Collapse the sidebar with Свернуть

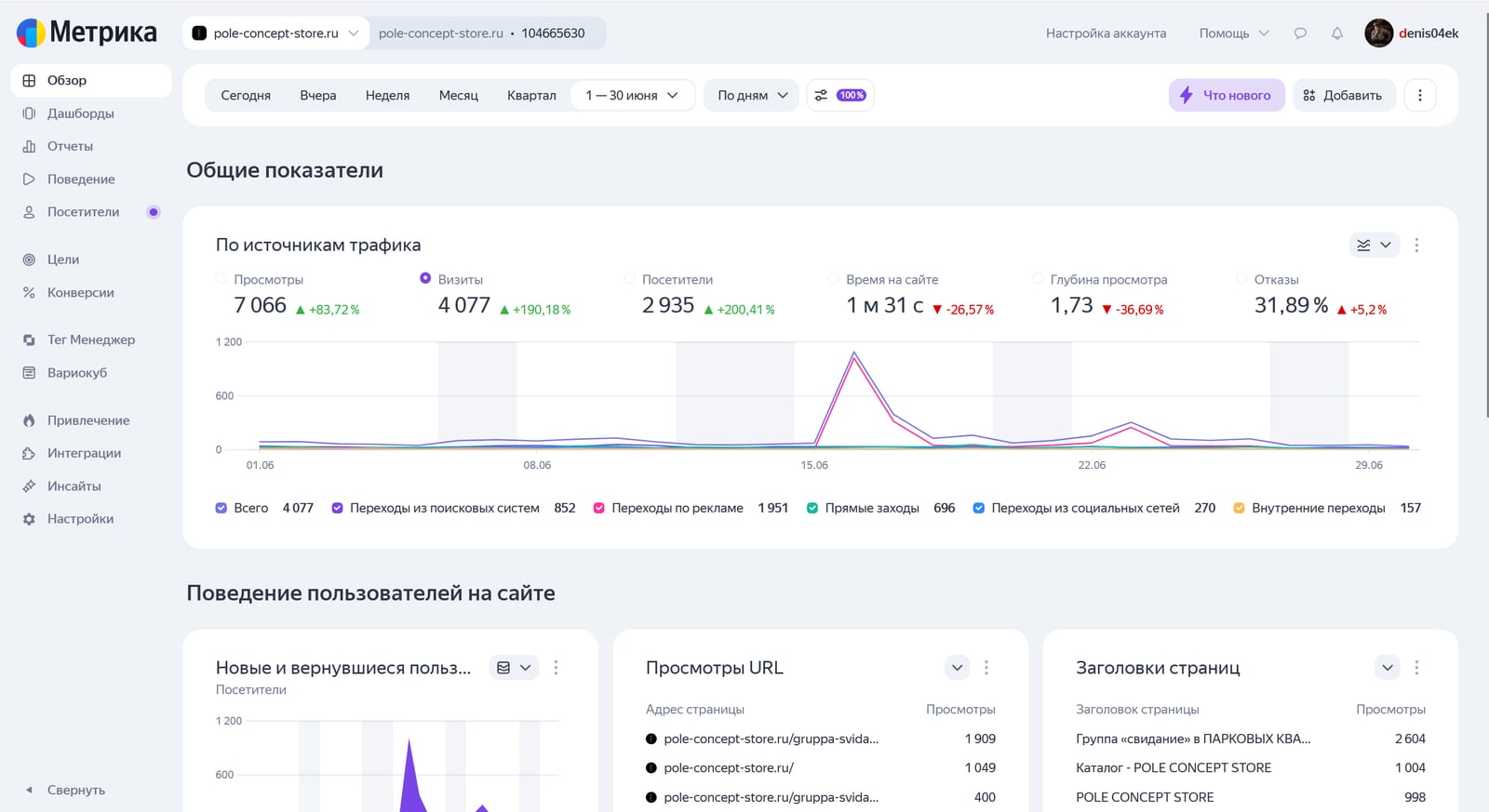tap(65, 790)
